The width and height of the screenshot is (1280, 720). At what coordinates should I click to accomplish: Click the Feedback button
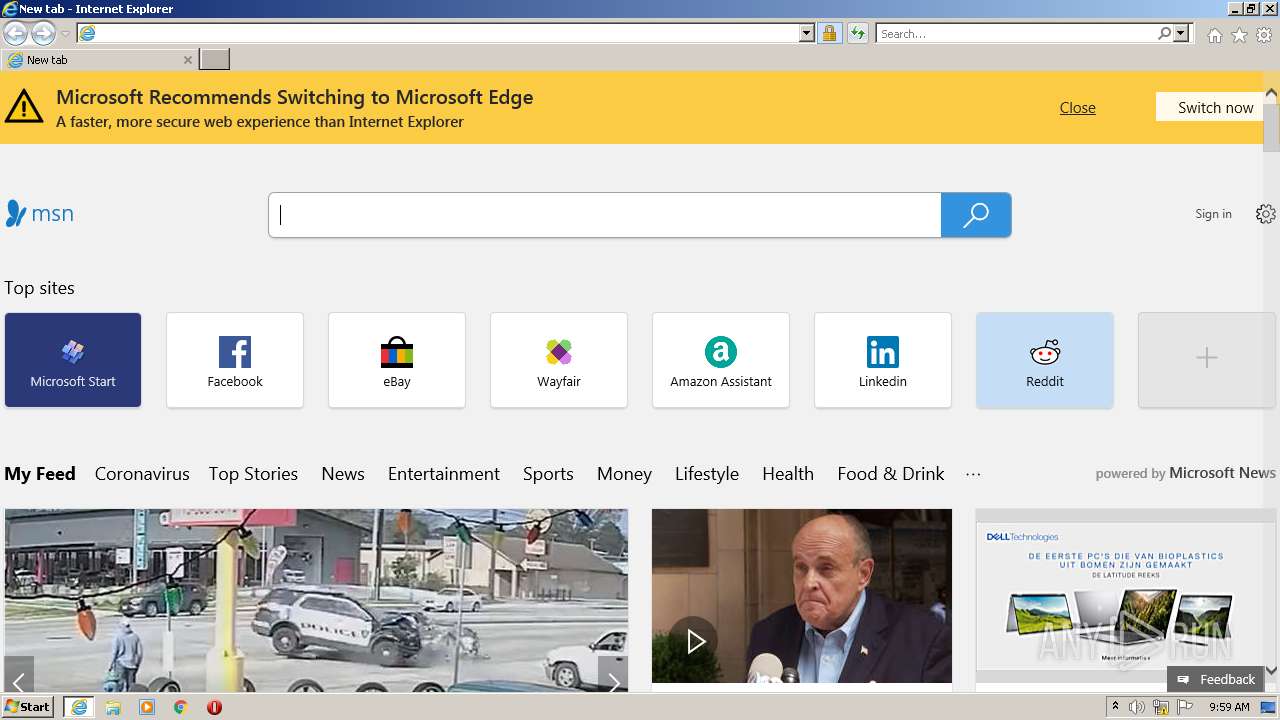click(1216, 679)
